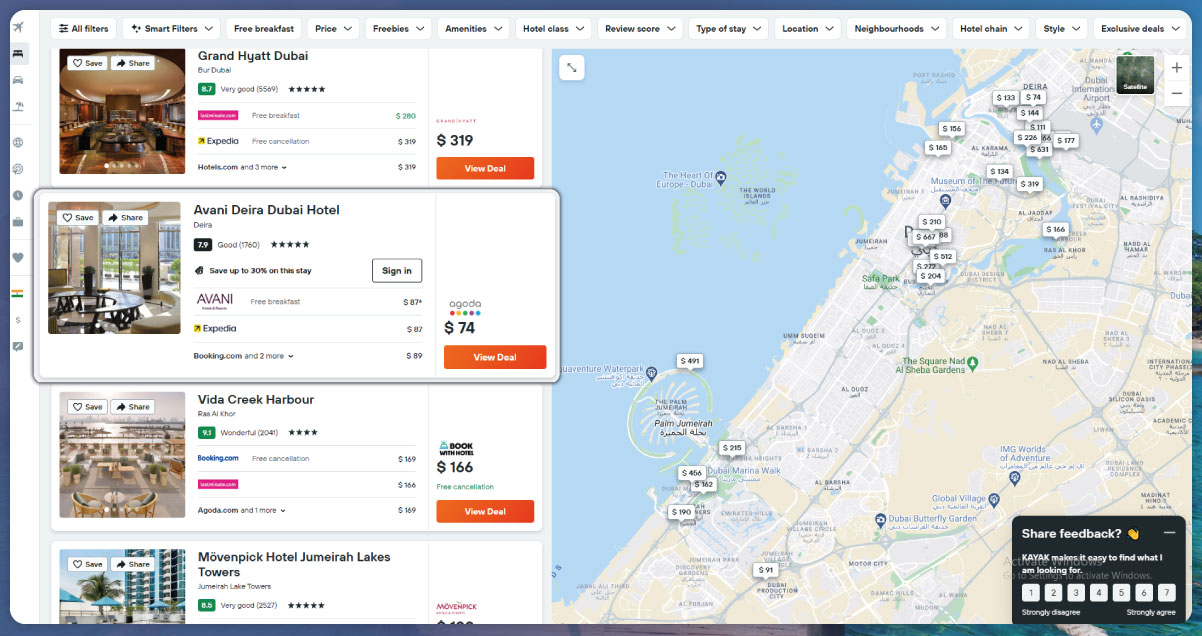1202x636 pixels.
Task: Toggle the Free breakfast filter
Action: 264,29
